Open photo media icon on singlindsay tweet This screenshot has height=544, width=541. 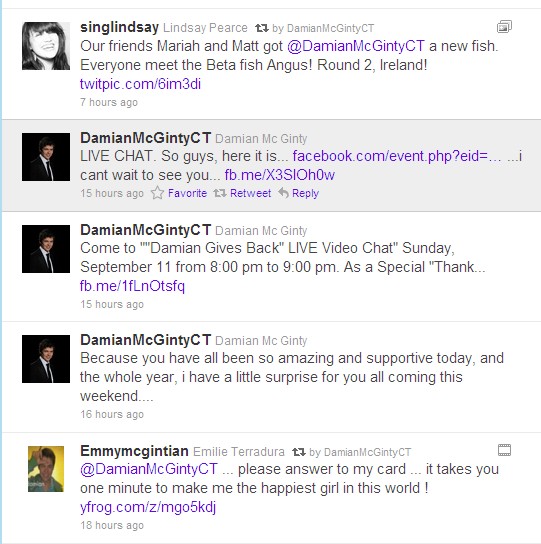click(504, 27)
